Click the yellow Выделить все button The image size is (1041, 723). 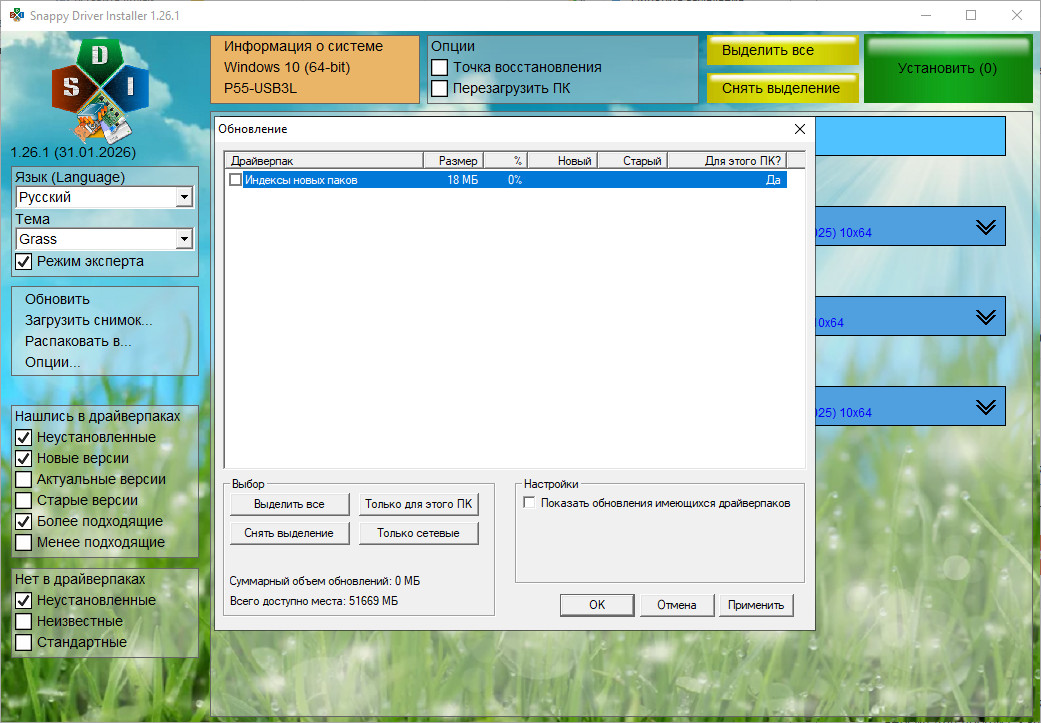pyautogui.click(x=783, y=50)
